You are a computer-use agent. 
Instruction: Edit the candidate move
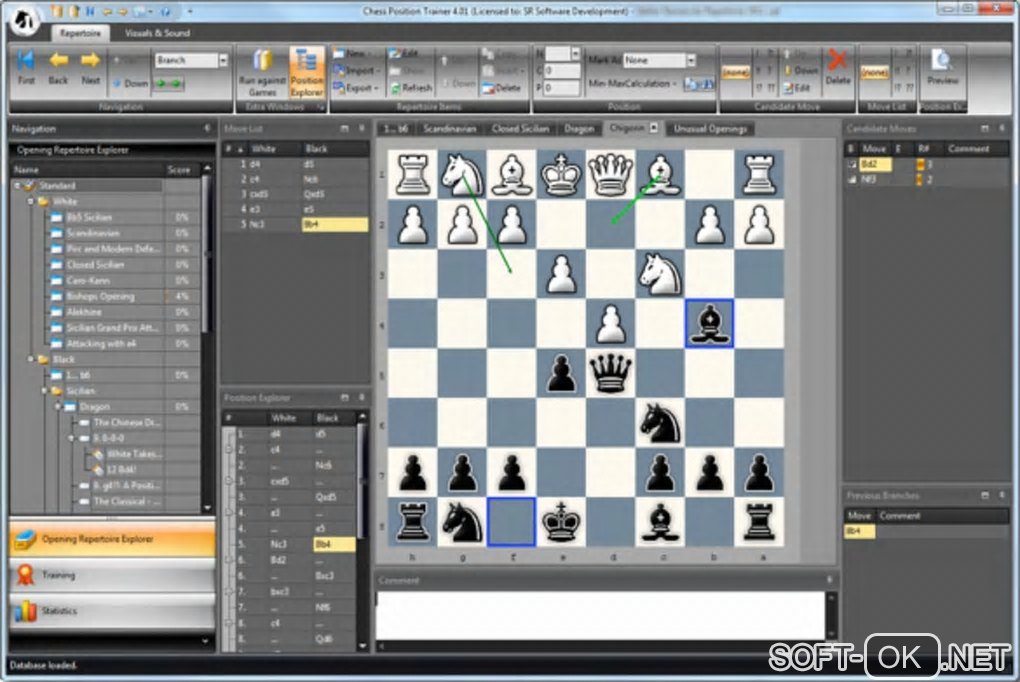[x=797, y=87]
